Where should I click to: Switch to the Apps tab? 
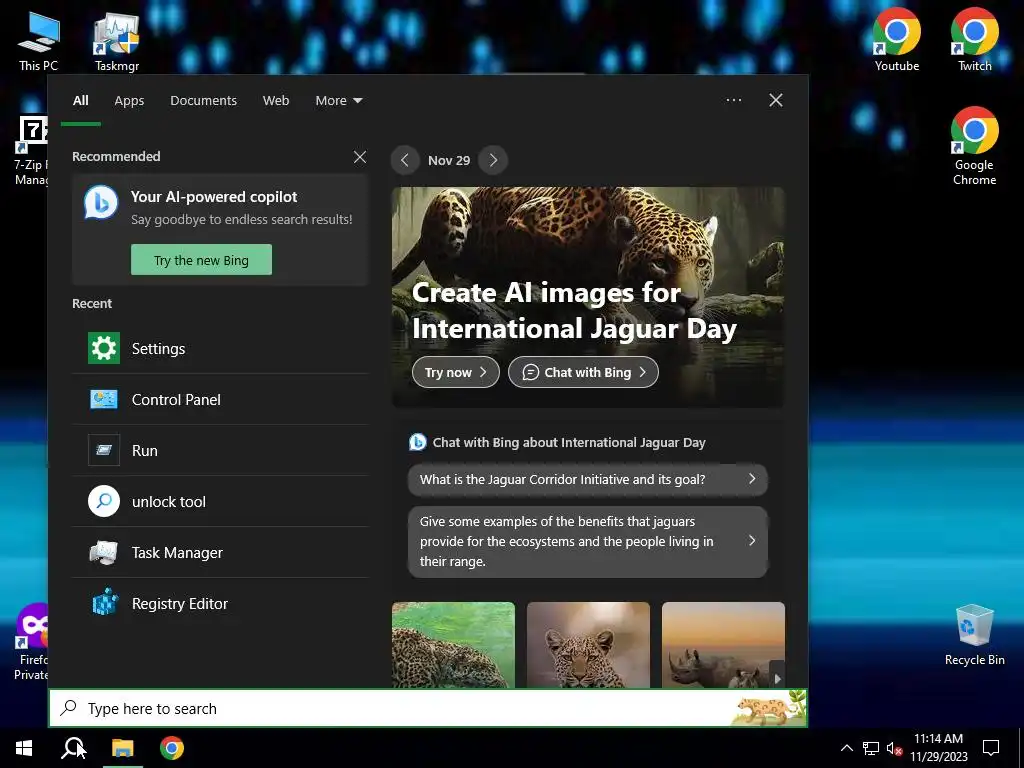click(x=129, y=101)
